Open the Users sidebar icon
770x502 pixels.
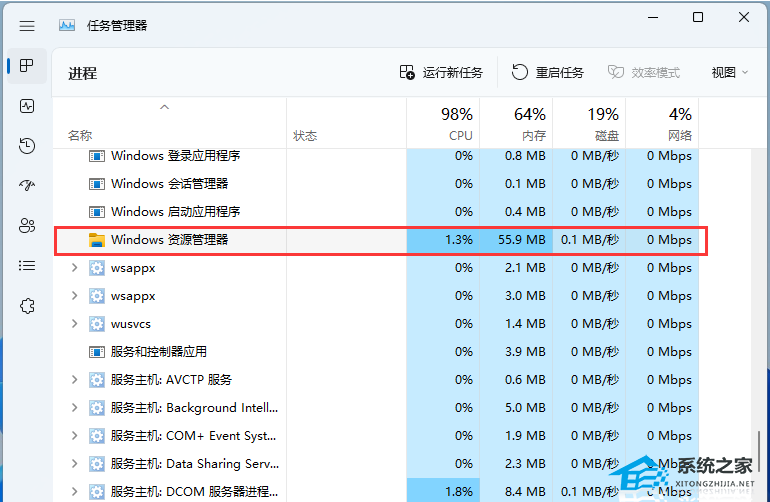pyautogui.click(x=27, y=225)
